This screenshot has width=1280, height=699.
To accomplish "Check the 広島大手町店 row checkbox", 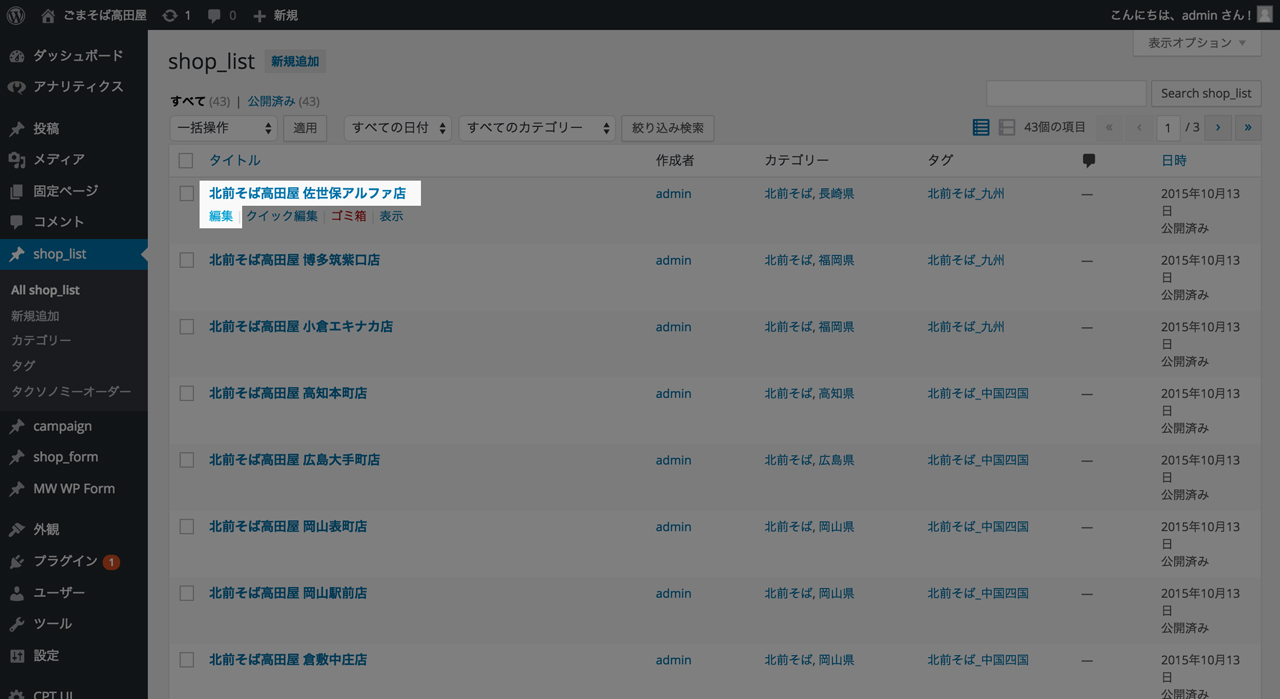I will pos(186,461).
